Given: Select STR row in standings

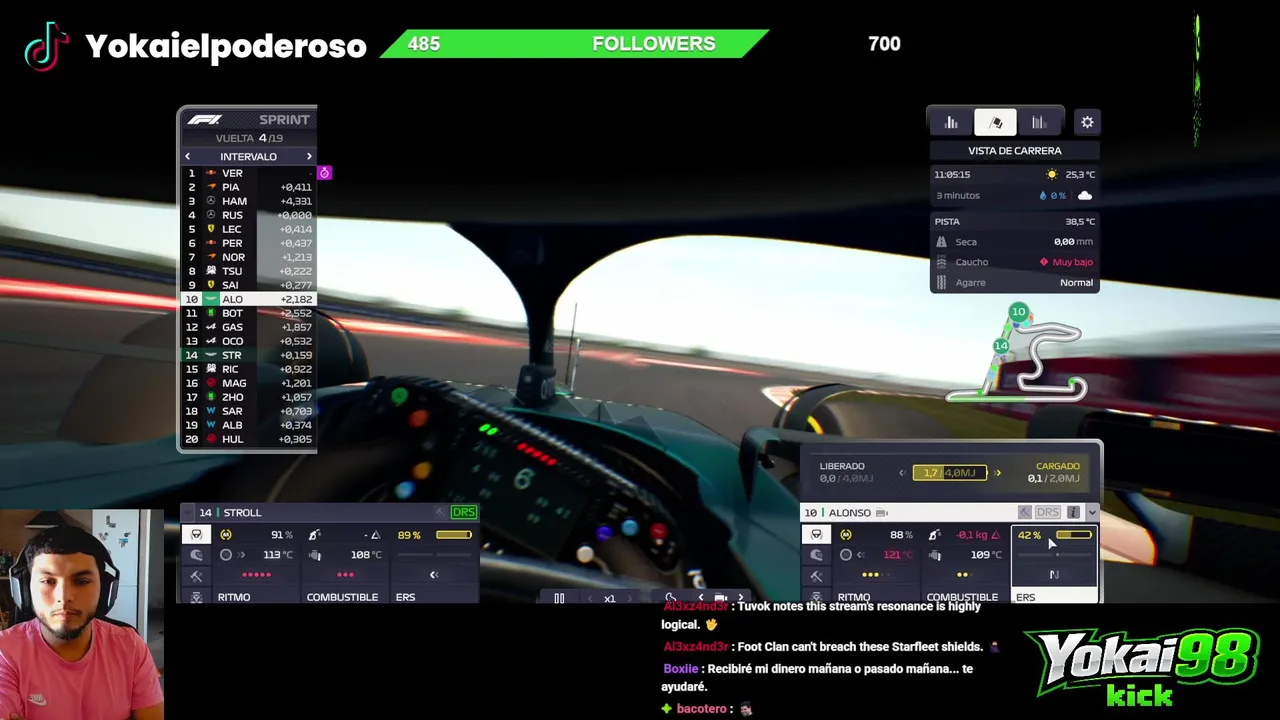Looking at the screenshot, I should pyautogui.click(x=247, y=355).
